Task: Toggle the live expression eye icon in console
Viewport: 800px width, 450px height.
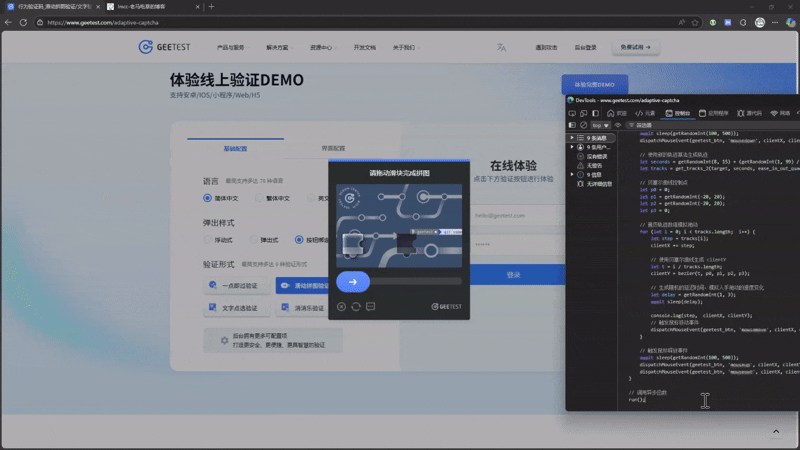Action: [x=618, y=125]
